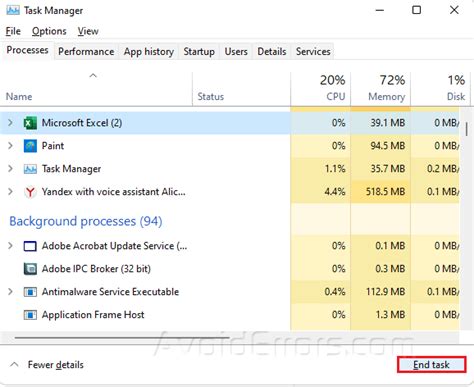This screenshot has height=387, width=474.
Task: Expand Antimalware Service Executable row
Action: 10,292
